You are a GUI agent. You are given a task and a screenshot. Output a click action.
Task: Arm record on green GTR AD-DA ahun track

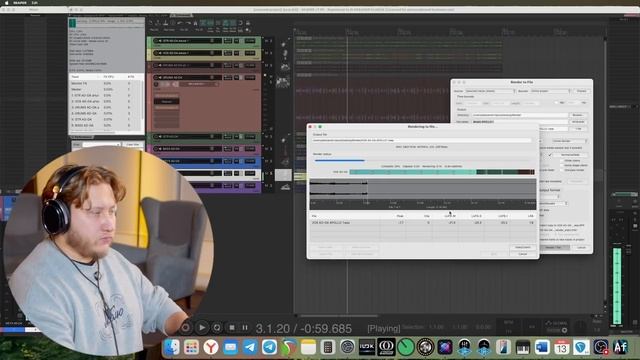tap(156, 41)
